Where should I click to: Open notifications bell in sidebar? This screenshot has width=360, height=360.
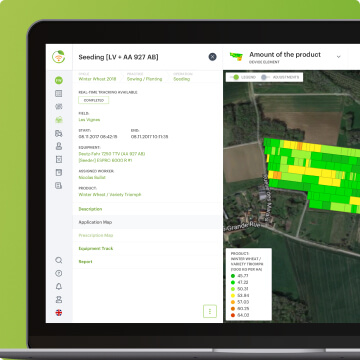59,286
